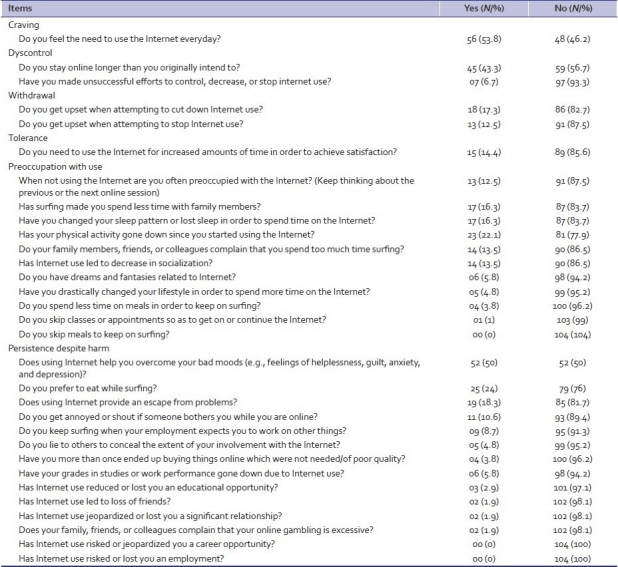Click the value '104 (104)'

pos(572,335)
